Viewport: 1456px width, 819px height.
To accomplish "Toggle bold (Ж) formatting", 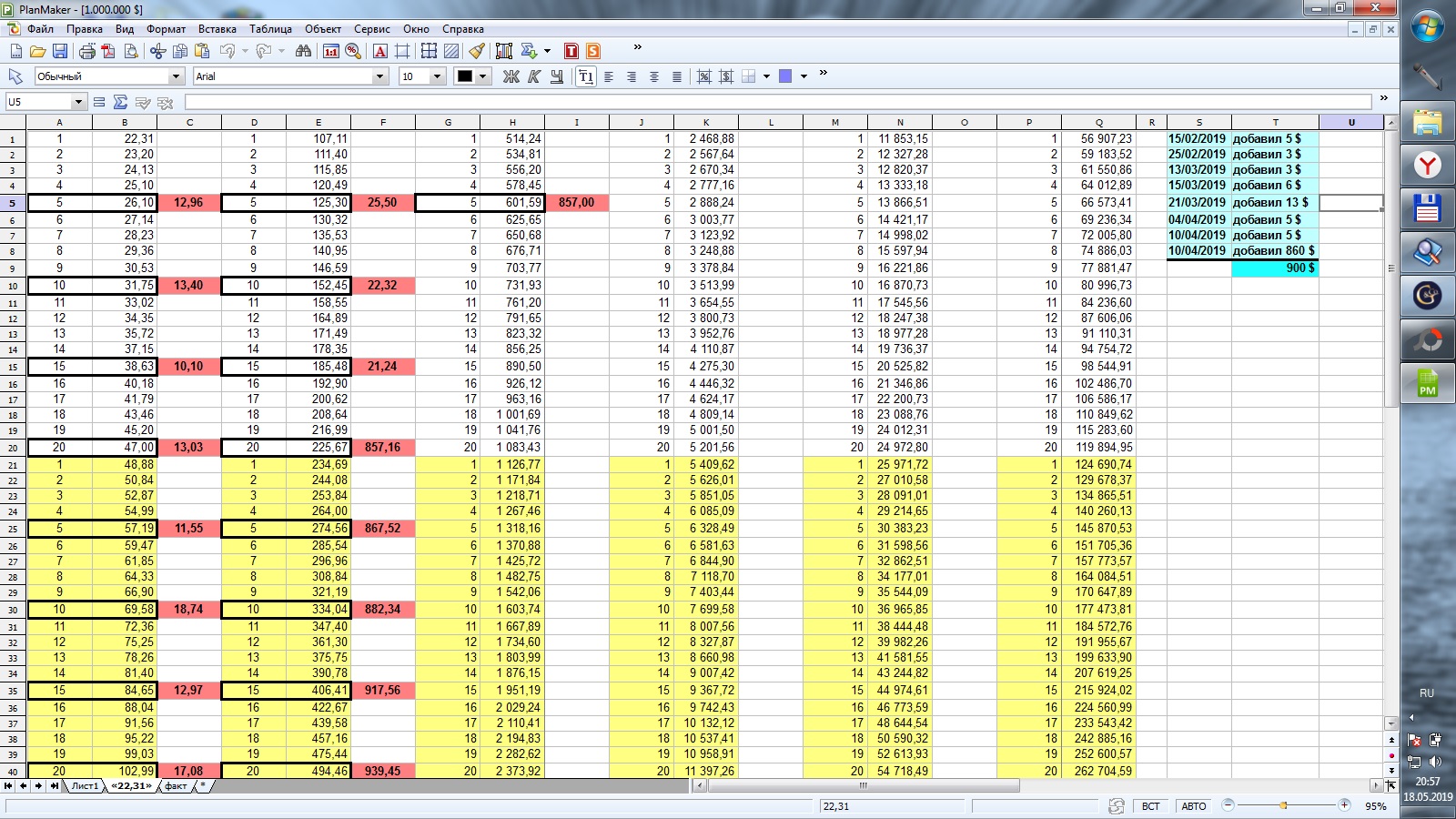I will click(511, 76).
